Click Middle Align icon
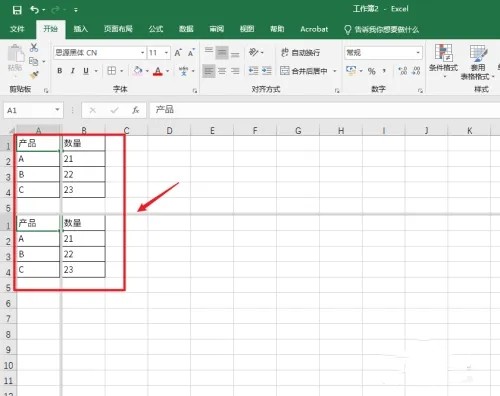 (222, 53)
